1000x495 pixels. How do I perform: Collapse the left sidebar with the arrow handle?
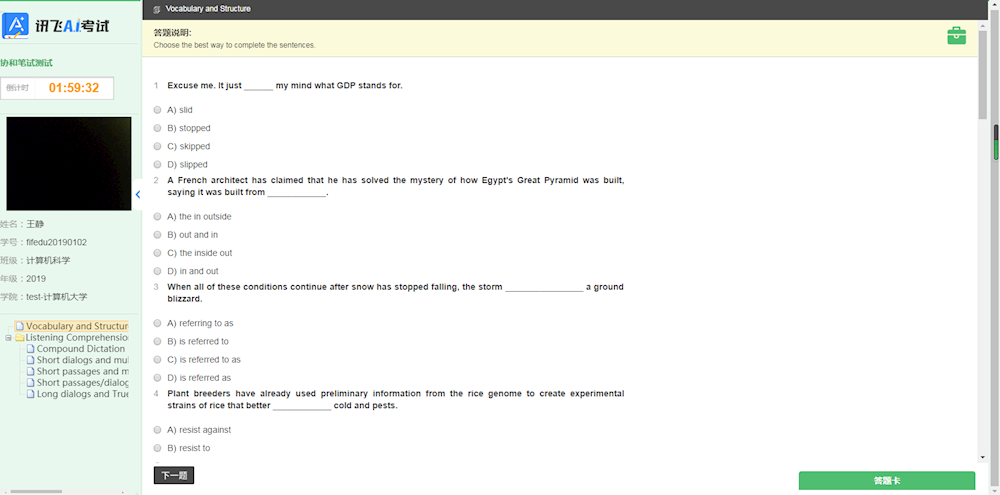(x=138, y=194)
